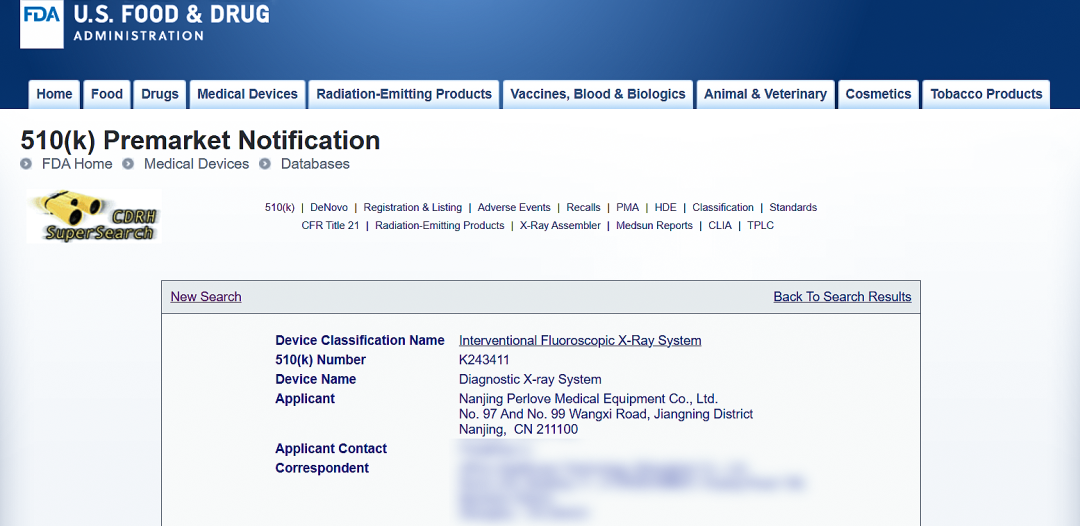Open the CDRH SuperSearch binoculars image
The width and height of the screenshot is (1080, 526).
pos(94,216)
